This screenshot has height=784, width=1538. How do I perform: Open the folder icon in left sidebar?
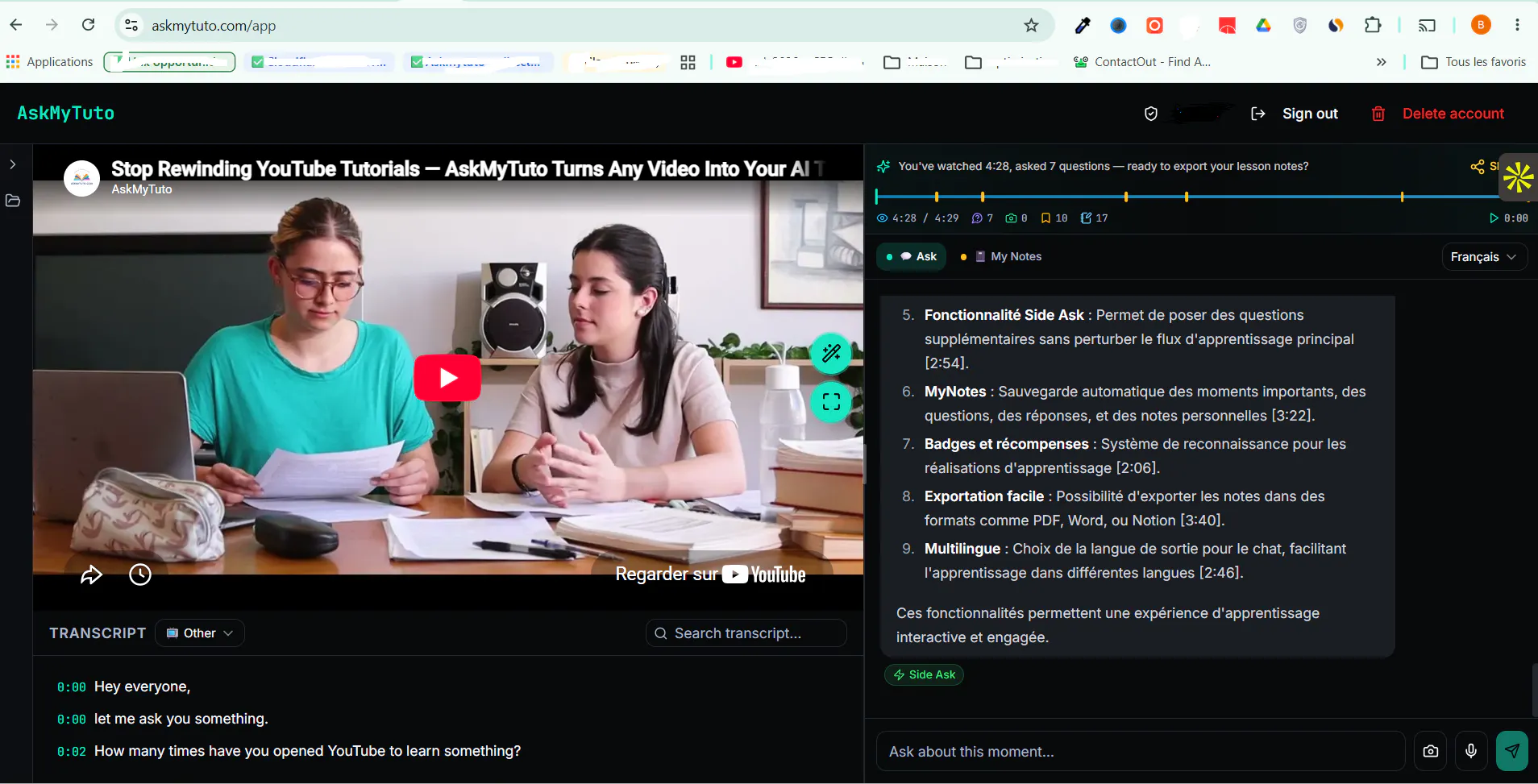[x=13, y=201]
